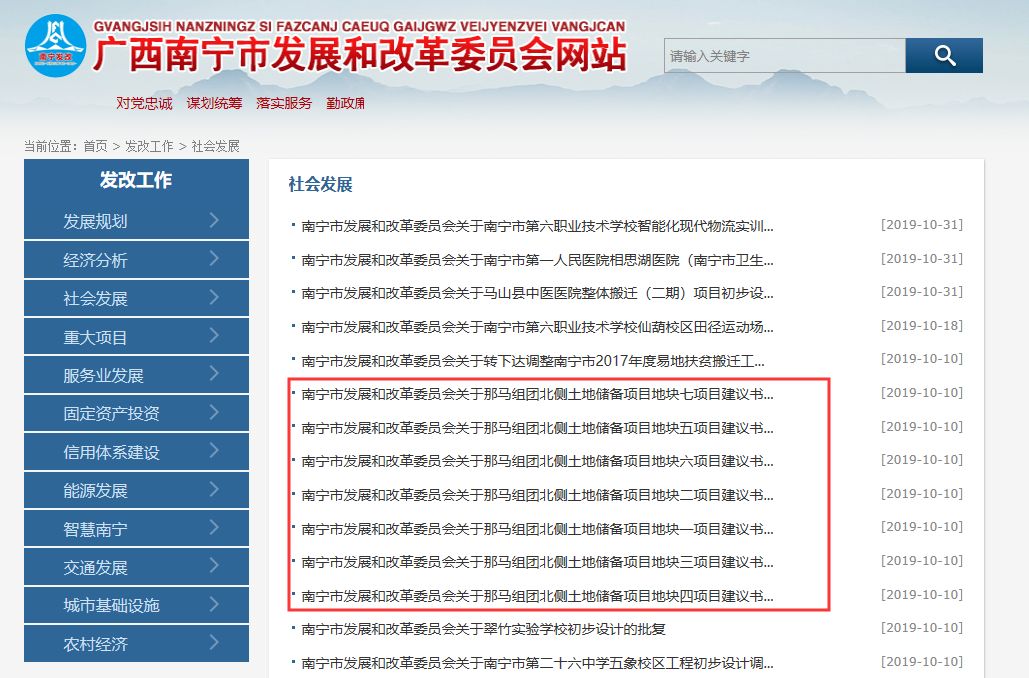Expand the 重大项目 chevron arrow
The width and height of the screenshot is (1029, 678).
tap(214, 336)
